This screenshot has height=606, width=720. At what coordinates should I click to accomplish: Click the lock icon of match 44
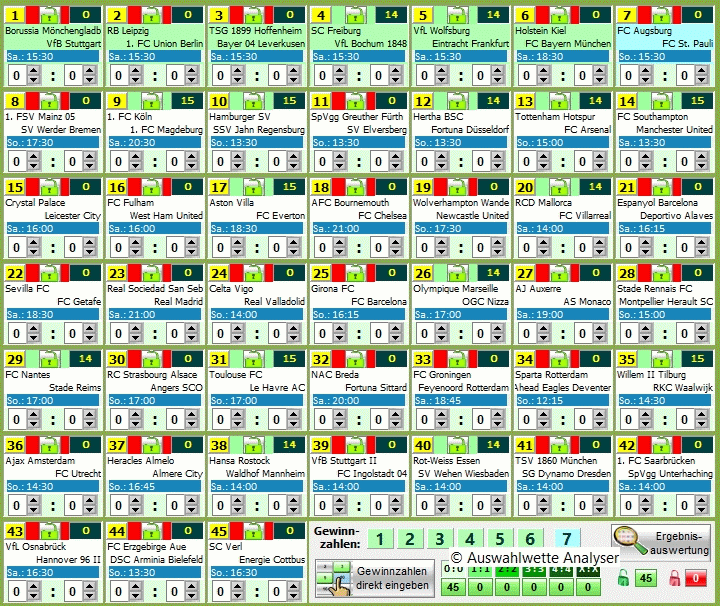pyautogui.click(x=151, y=531)
